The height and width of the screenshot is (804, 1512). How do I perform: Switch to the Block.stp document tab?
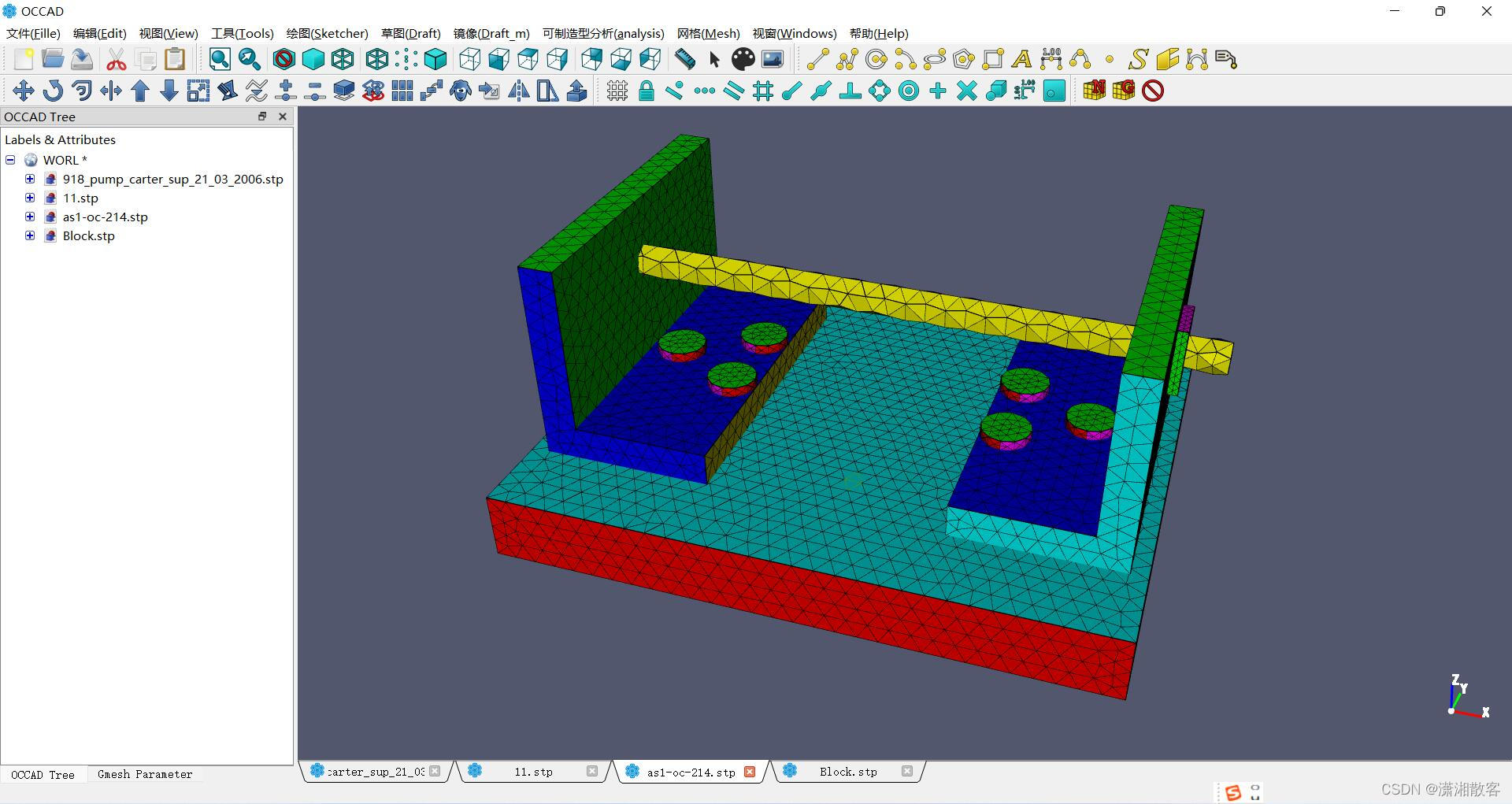click(847, 772)
